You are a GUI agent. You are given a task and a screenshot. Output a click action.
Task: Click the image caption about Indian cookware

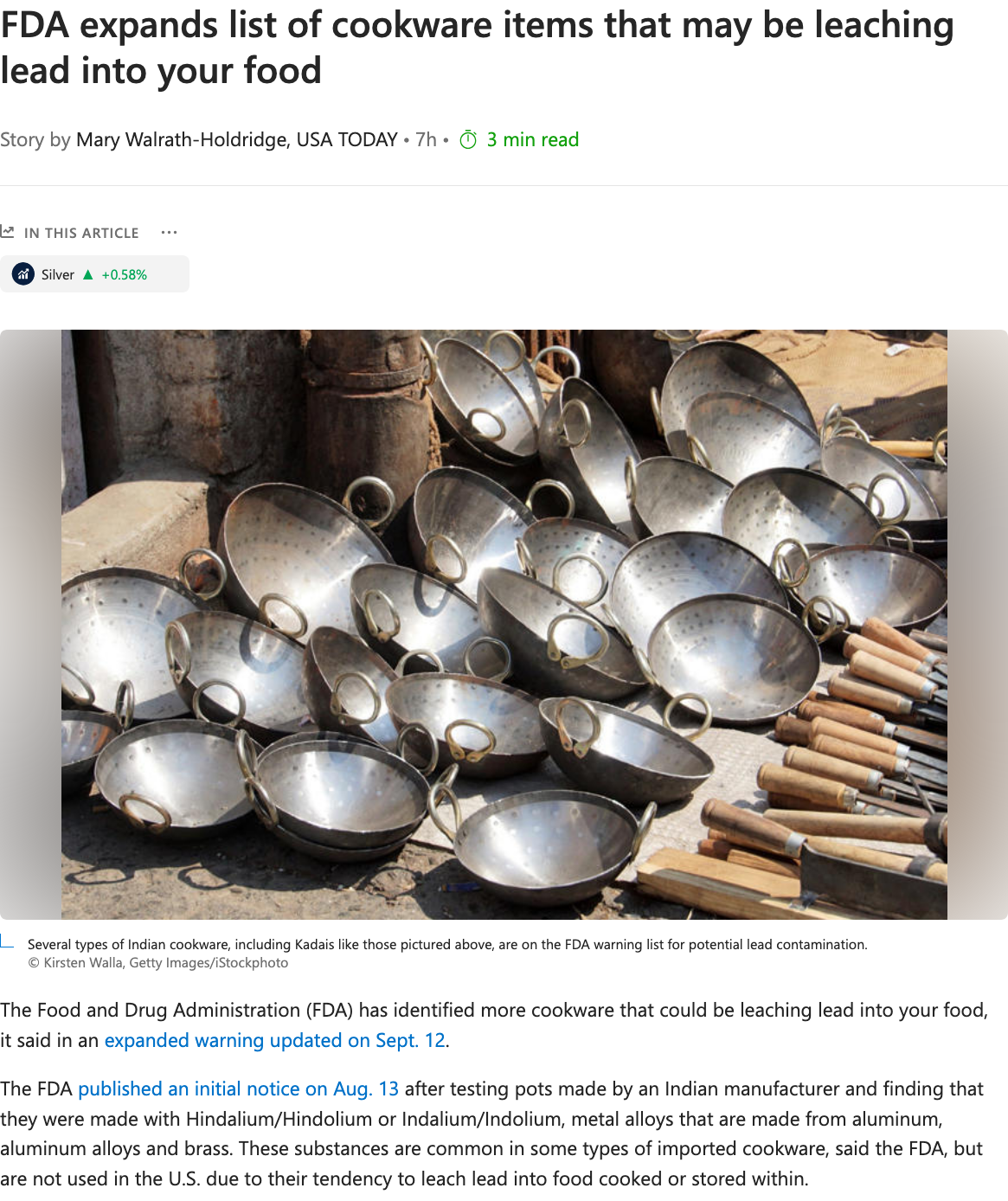tap(447, 944)
